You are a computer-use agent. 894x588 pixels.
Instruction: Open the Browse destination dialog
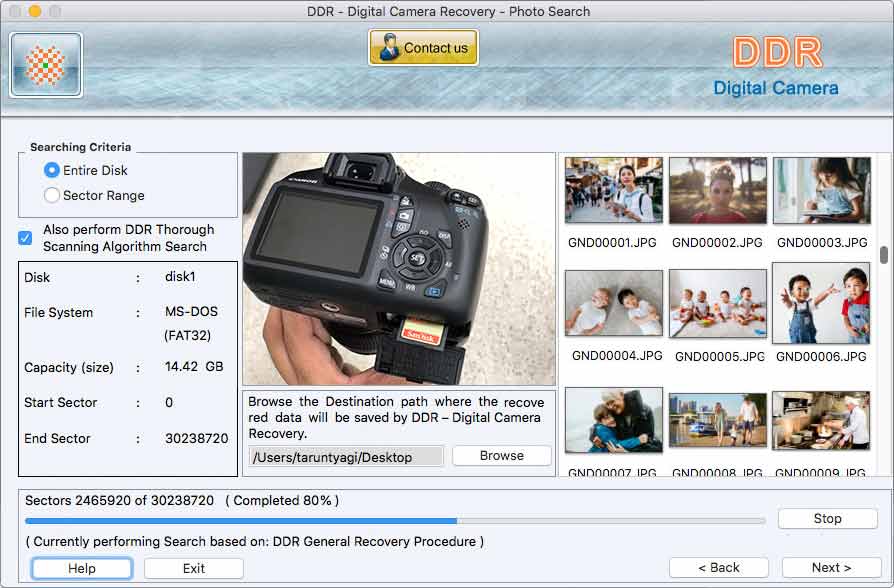click(x=501, y=456)
